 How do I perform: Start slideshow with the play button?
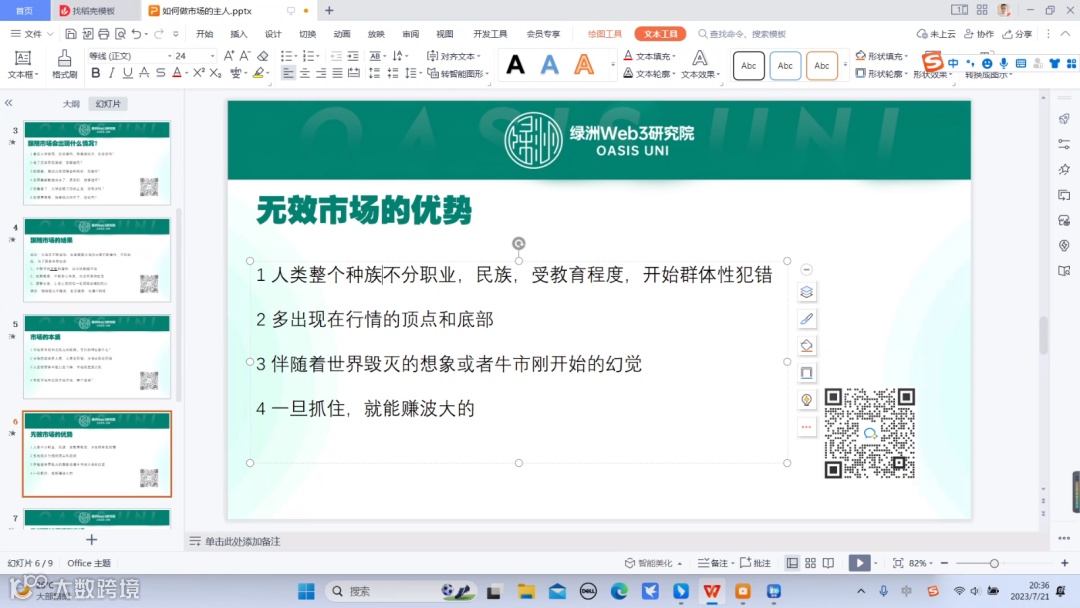[859, 563]
